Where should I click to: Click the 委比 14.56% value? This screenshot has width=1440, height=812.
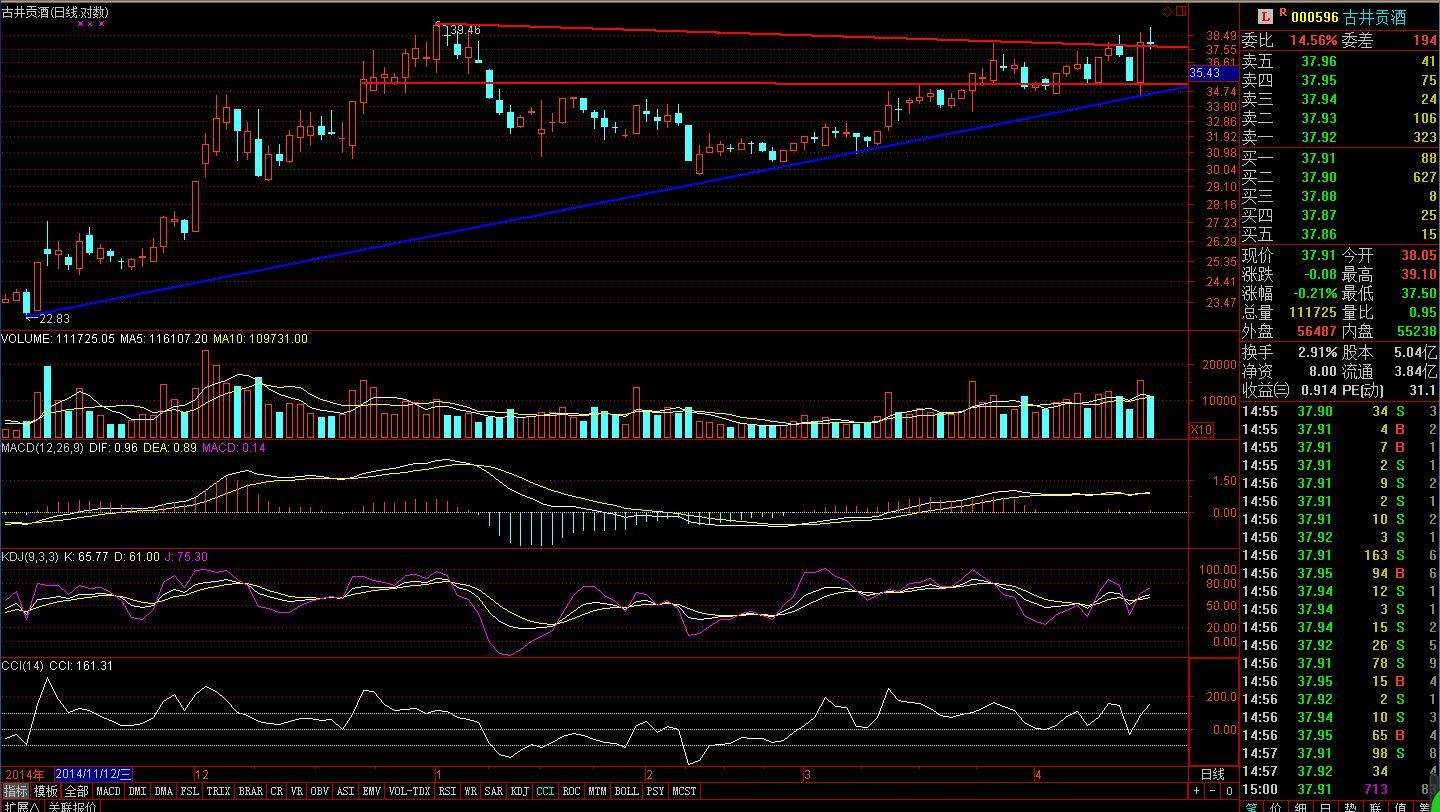[1312, 41]
